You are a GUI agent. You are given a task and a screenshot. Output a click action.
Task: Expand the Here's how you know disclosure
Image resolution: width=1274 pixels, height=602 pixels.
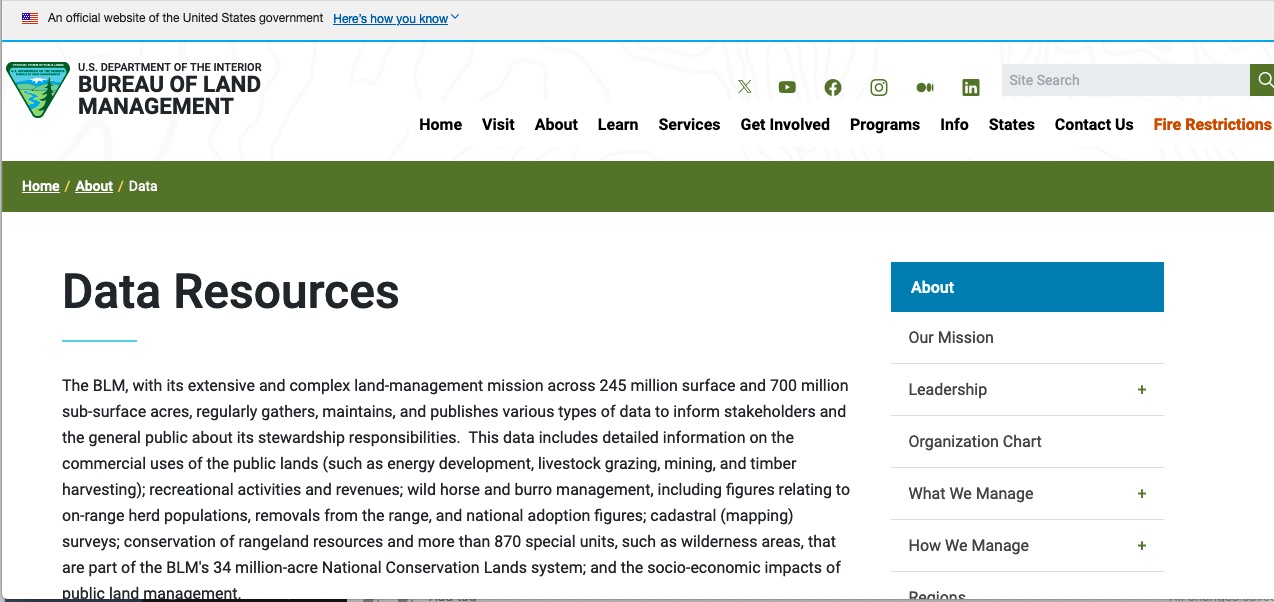(390, 18)
